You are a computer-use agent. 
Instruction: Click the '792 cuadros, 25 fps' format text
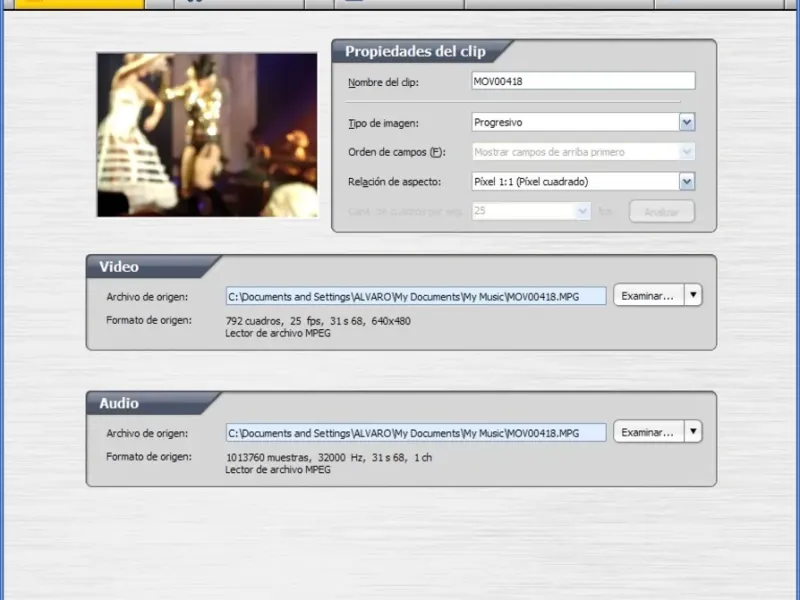pyautogui.click(x=318, y=321)
